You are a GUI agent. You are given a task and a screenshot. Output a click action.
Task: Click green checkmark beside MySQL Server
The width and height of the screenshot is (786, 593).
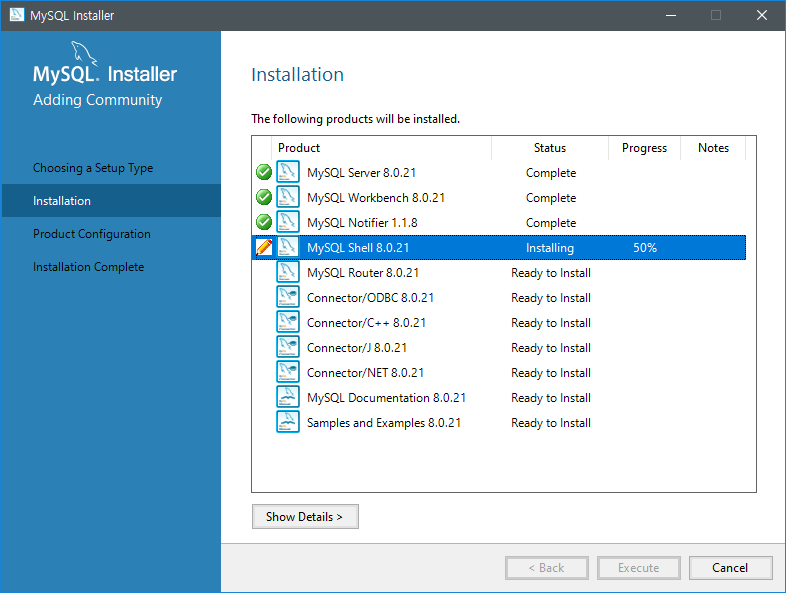(x=264, y=172)
